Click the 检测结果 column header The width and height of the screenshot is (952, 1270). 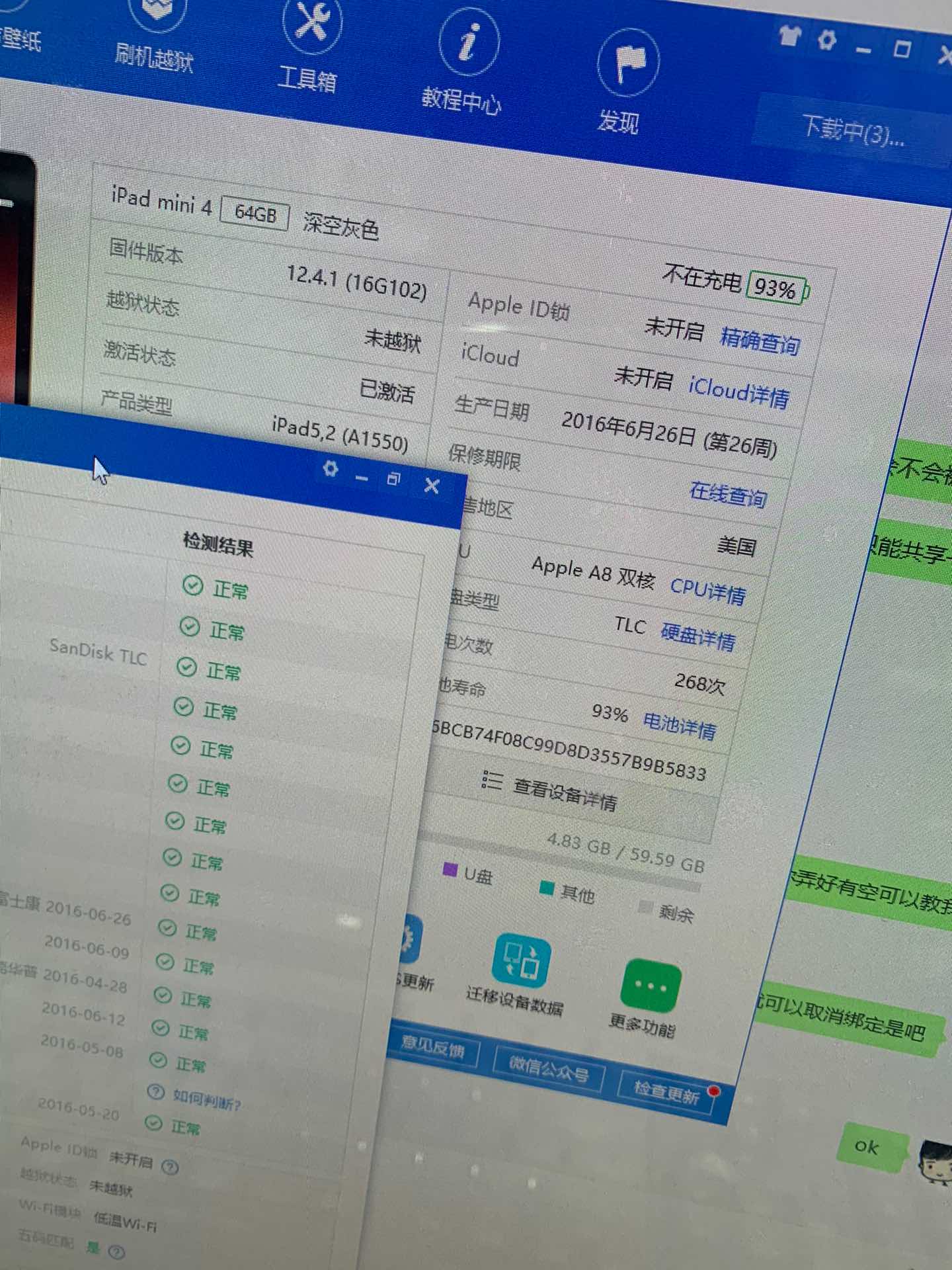218,544
